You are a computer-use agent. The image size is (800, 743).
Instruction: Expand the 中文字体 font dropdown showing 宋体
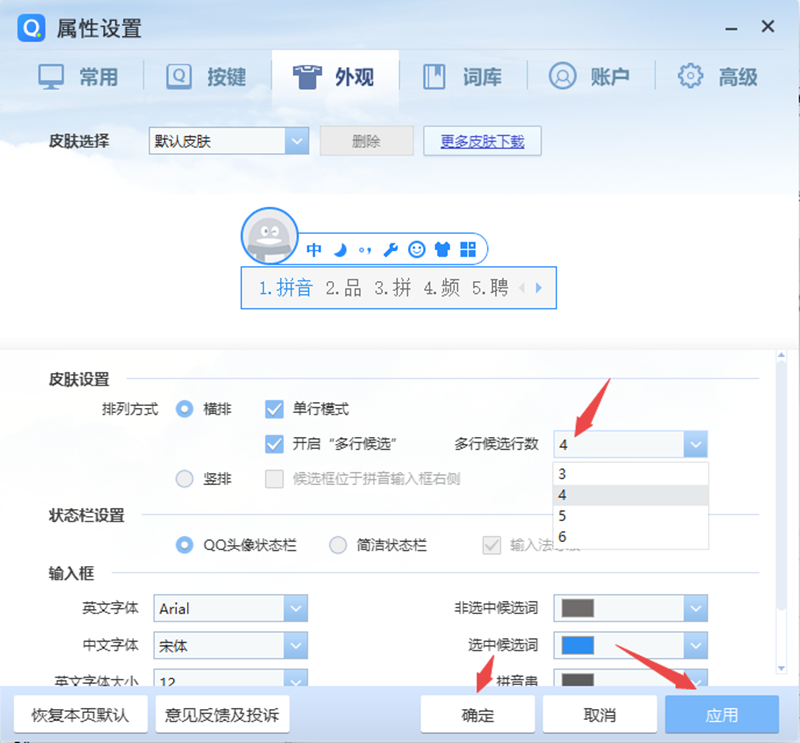pyautogui.click(x=295, y=645)
